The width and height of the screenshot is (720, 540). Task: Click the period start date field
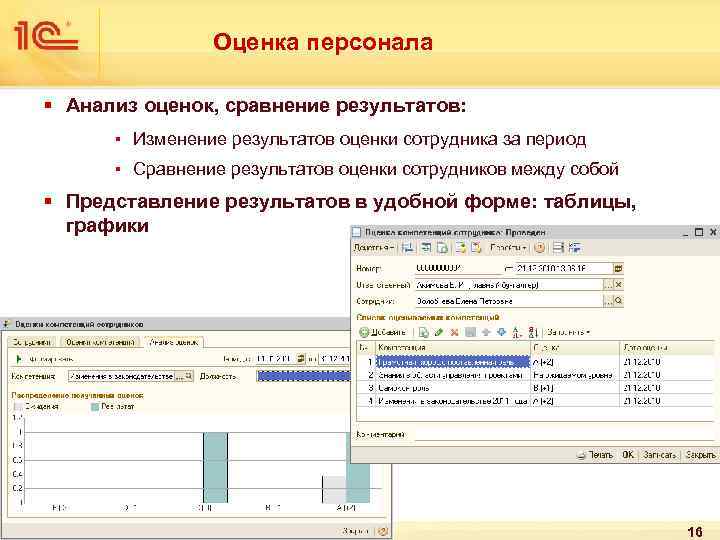[x=275, y=359]
